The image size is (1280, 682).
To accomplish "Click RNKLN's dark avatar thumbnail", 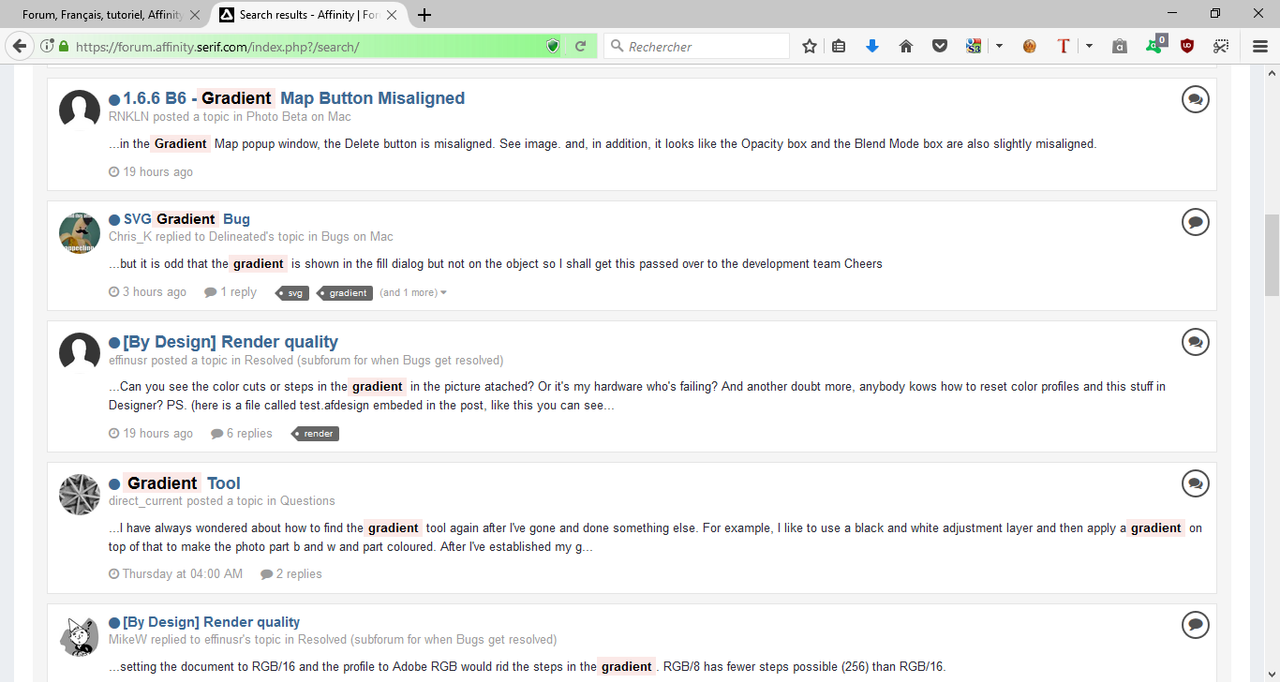I will tap(80, 108).
